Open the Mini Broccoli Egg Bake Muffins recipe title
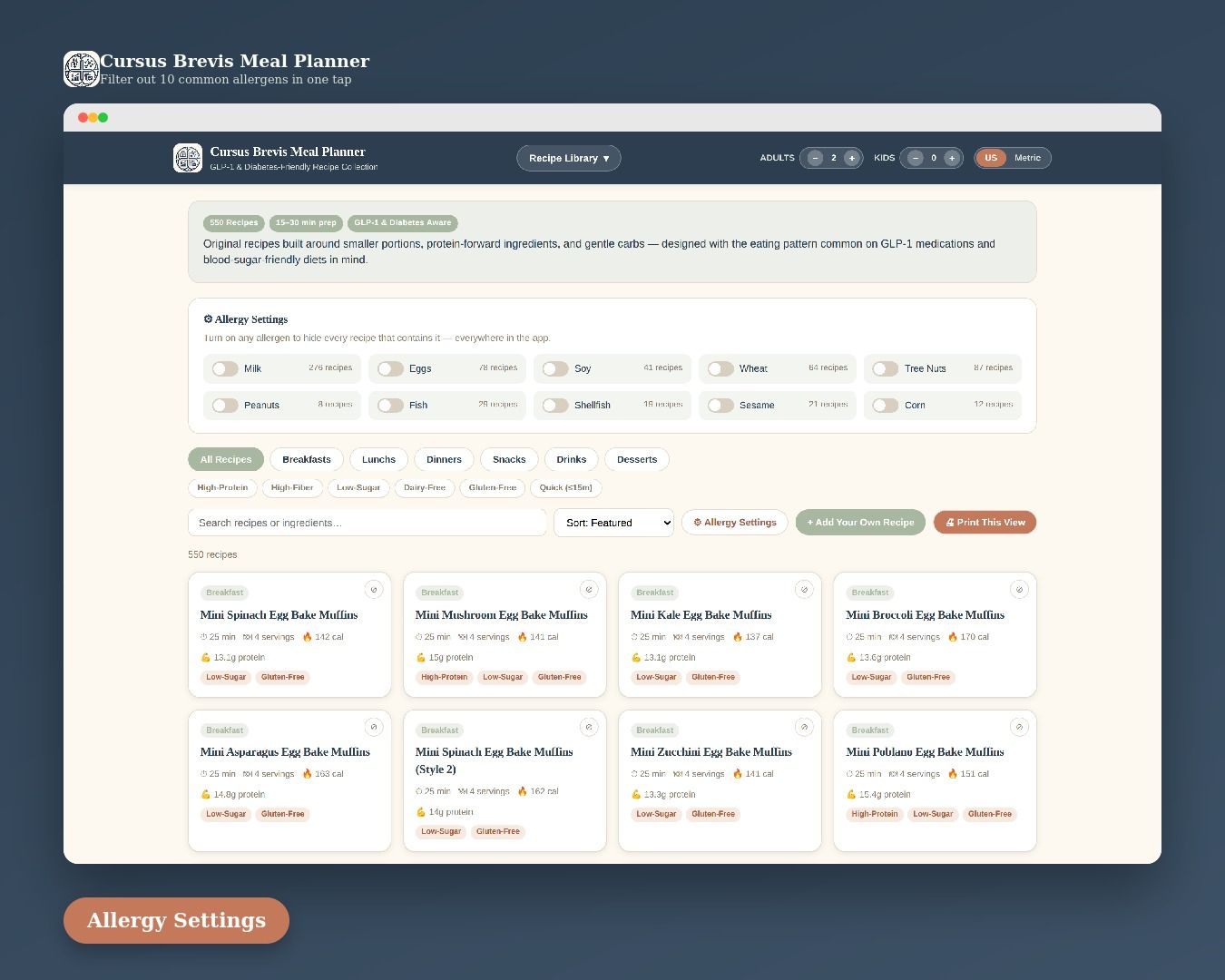The height and width of the screenshot is (980, 1225). [926, 615]
